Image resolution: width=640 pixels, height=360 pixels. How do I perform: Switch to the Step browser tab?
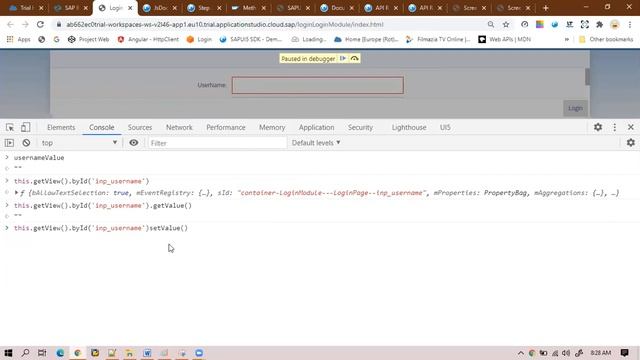[203, 8]
